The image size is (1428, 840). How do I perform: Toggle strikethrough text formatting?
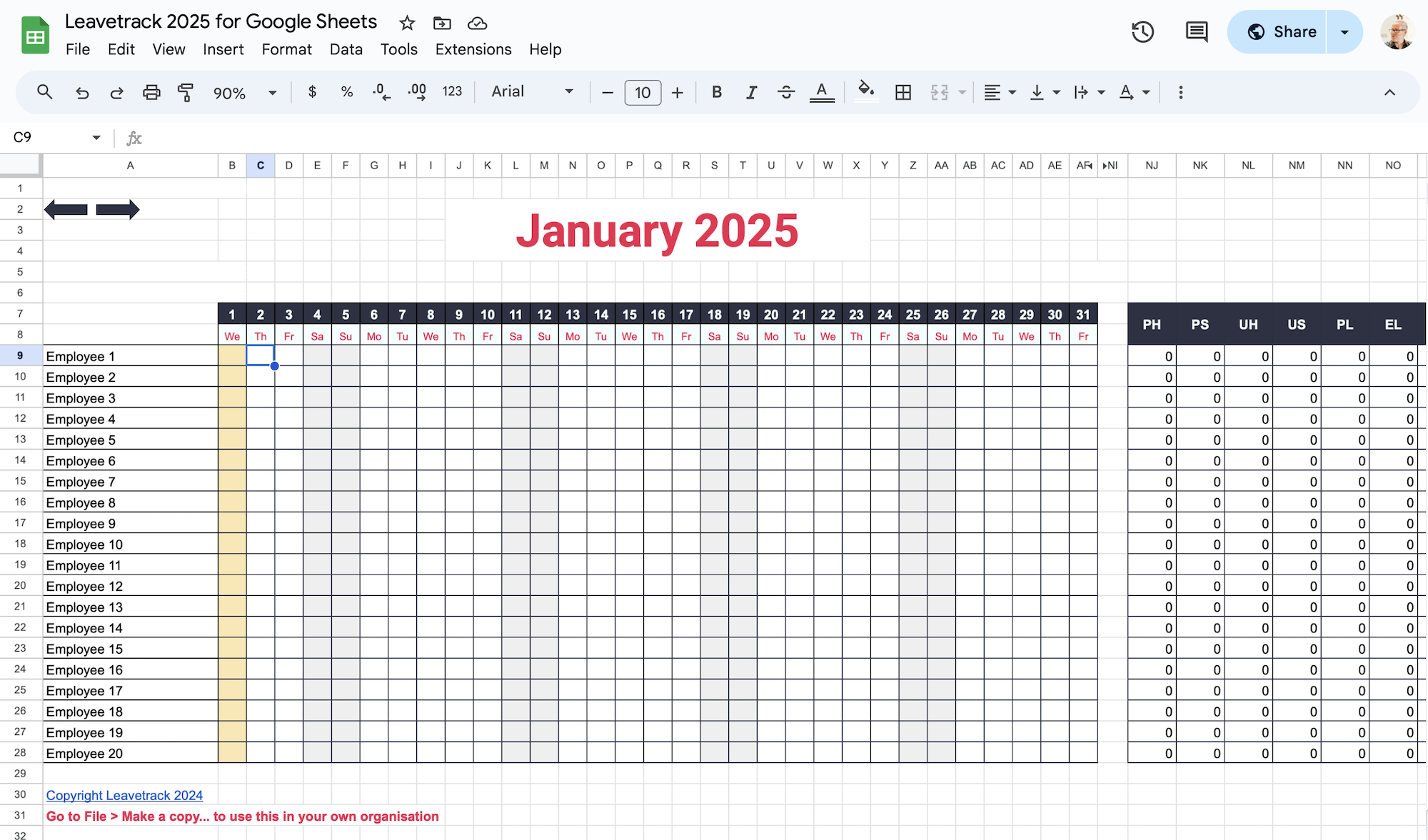pos(787,91)
